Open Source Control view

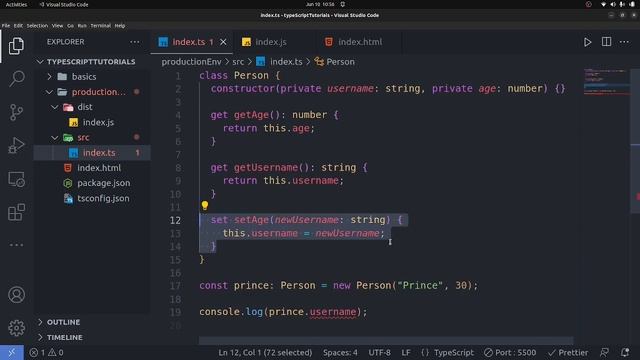click(16, 112)
